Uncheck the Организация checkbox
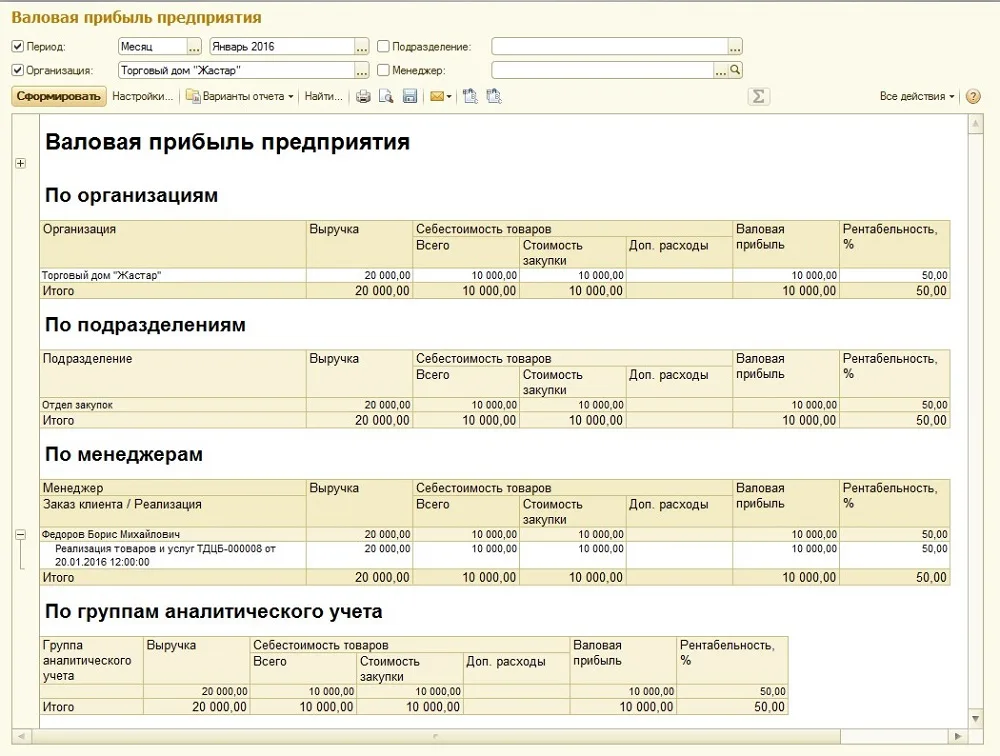This screenshot has width=1000, height=756. pos(18,70)
